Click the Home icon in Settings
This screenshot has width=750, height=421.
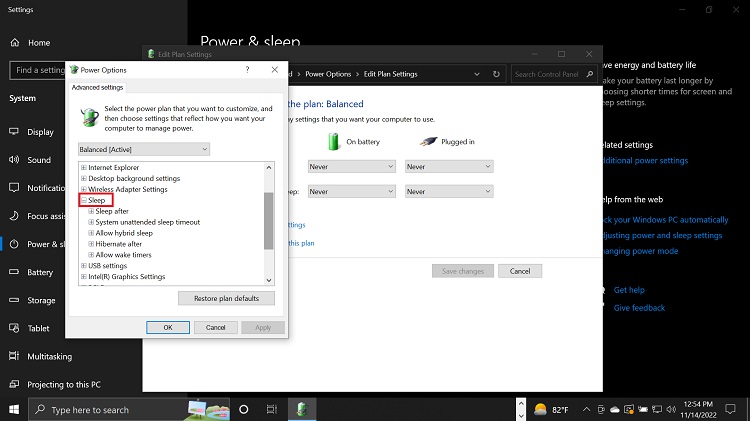tap(16, 43)
